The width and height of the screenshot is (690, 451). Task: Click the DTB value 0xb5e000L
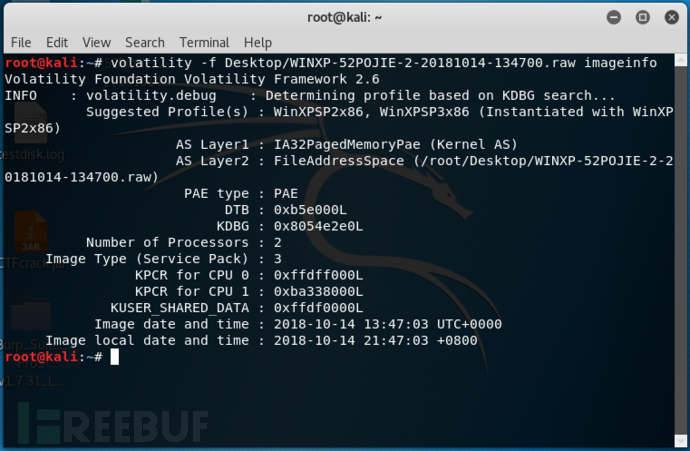coord(310,210)
